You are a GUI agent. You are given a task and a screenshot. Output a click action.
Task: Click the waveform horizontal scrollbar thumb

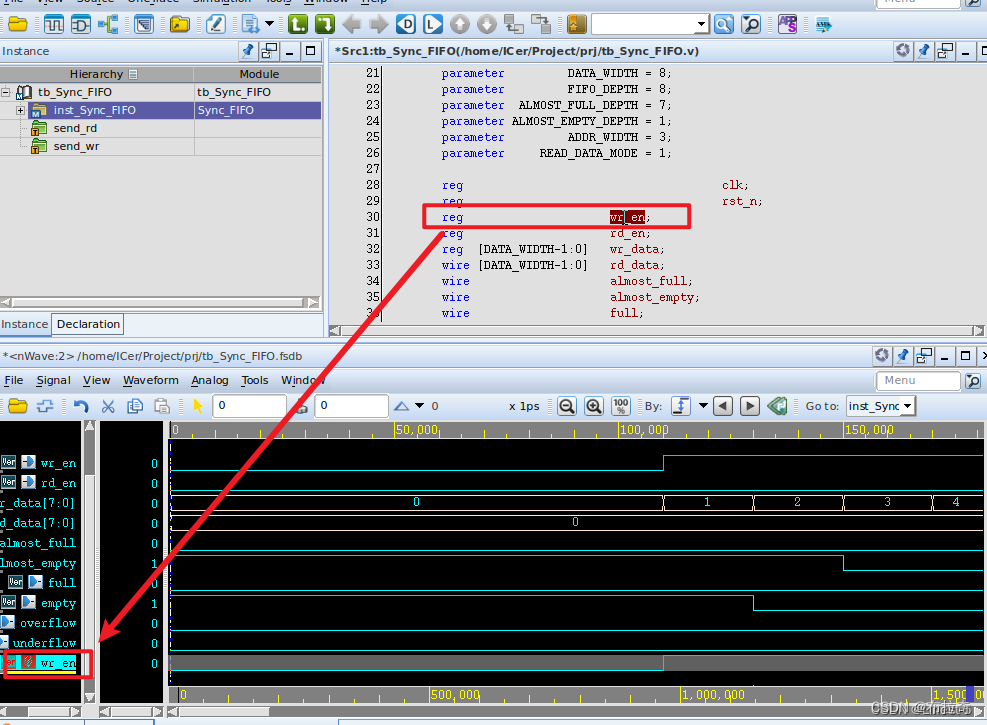tap(223, 712)
